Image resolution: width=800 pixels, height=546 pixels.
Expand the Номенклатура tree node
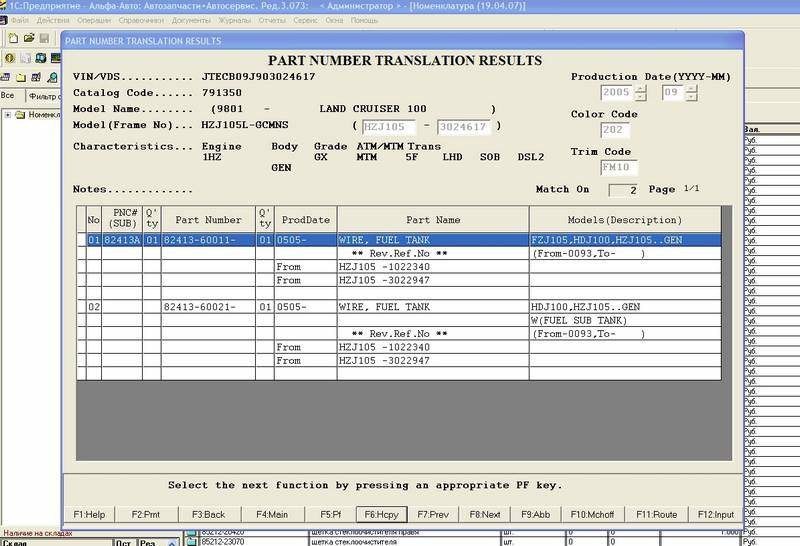tap(8, 115)
